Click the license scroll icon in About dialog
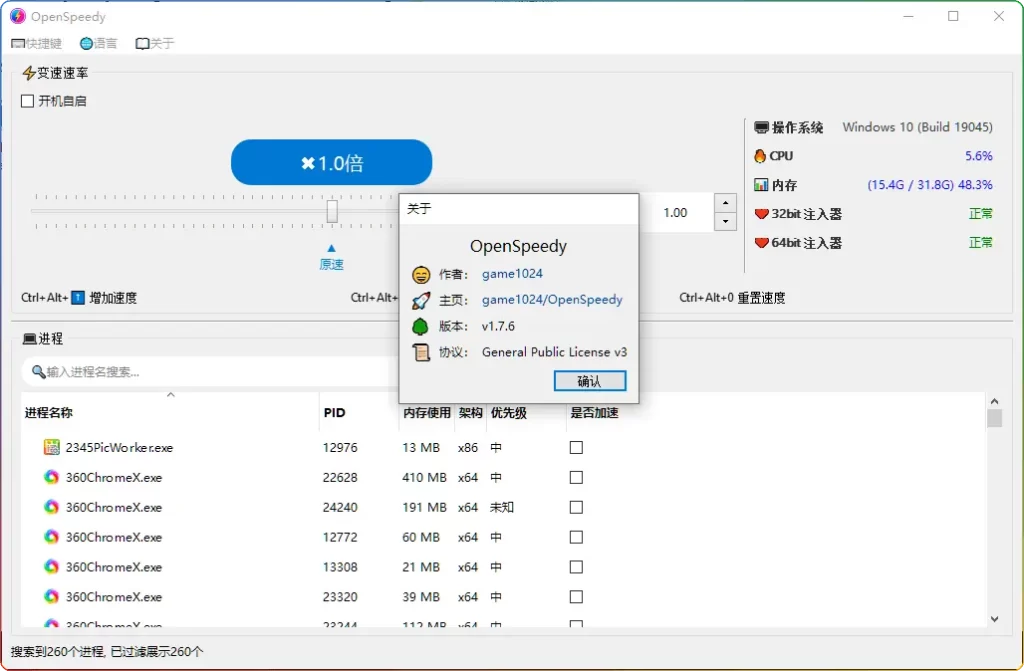The height and width of the screenshot is (671, 1024). pos(421,353)
